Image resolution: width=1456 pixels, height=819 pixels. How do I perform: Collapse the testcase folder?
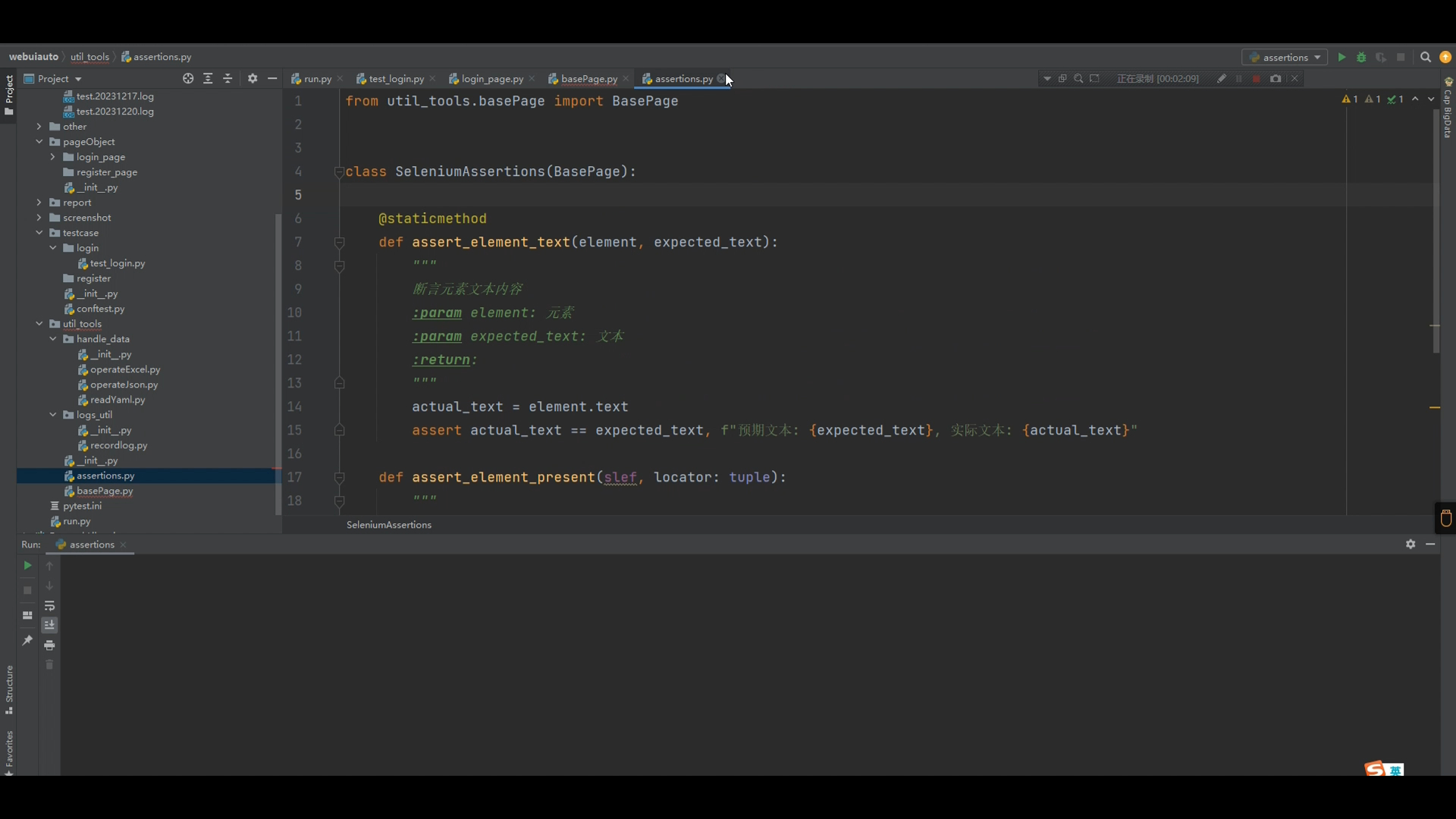pos(39,233)
